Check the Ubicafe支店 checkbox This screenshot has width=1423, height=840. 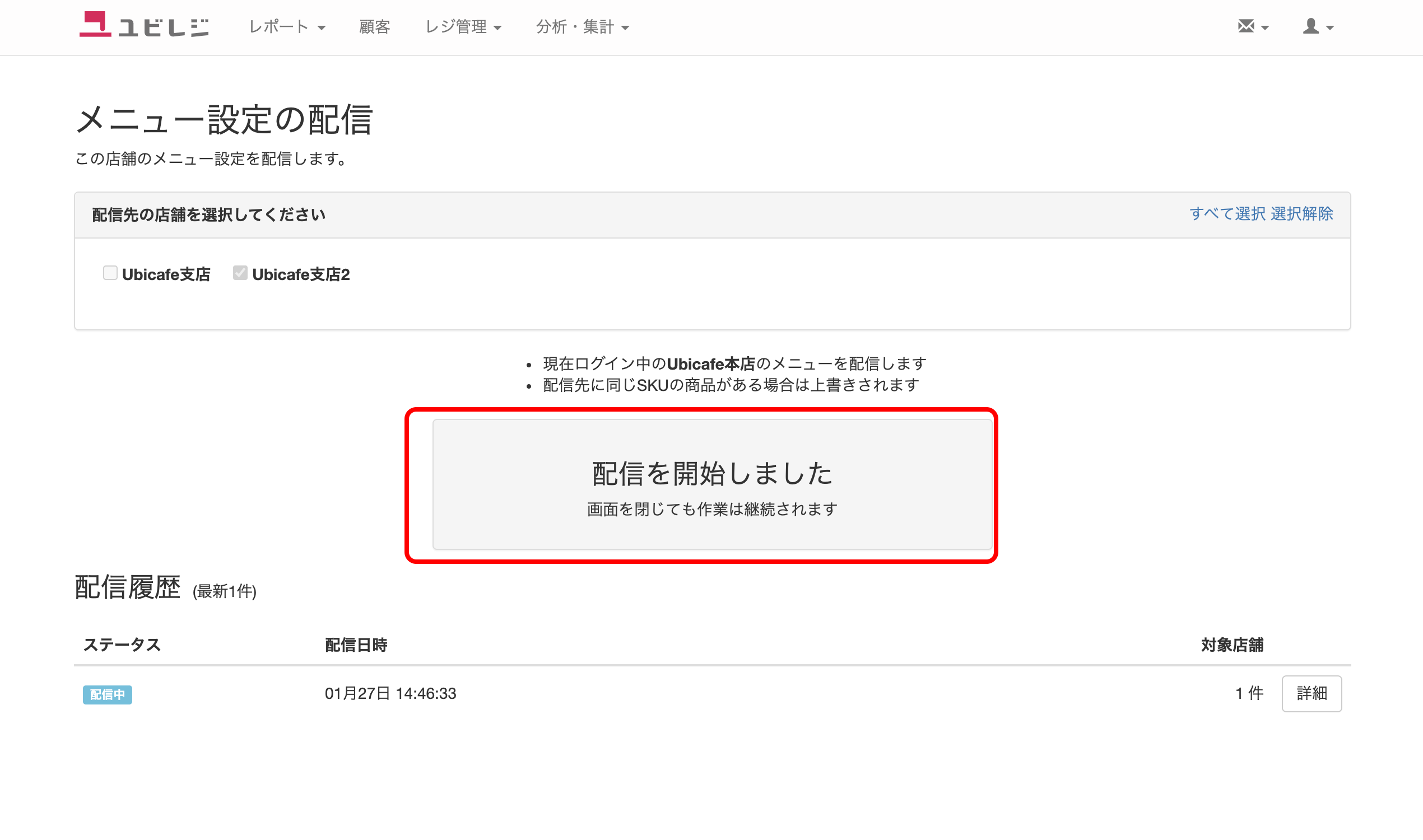[110, 273]
